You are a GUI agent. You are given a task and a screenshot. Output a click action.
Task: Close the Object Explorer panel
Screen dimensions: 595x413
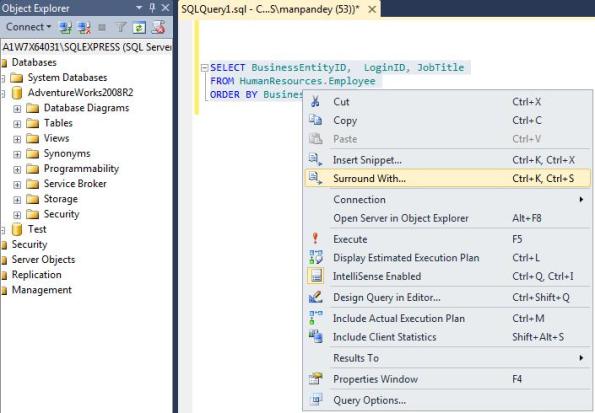165,8
